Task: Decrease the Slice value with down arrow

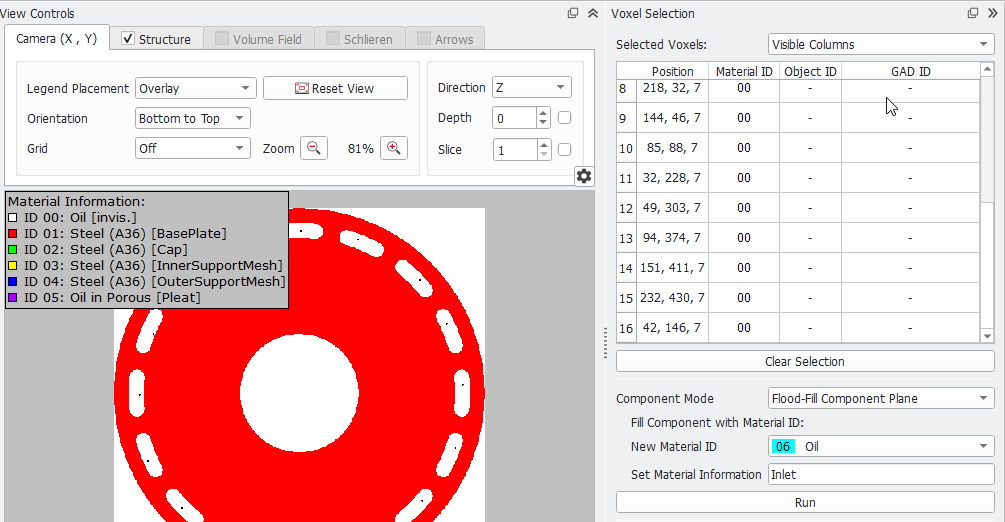Action: 544,154
